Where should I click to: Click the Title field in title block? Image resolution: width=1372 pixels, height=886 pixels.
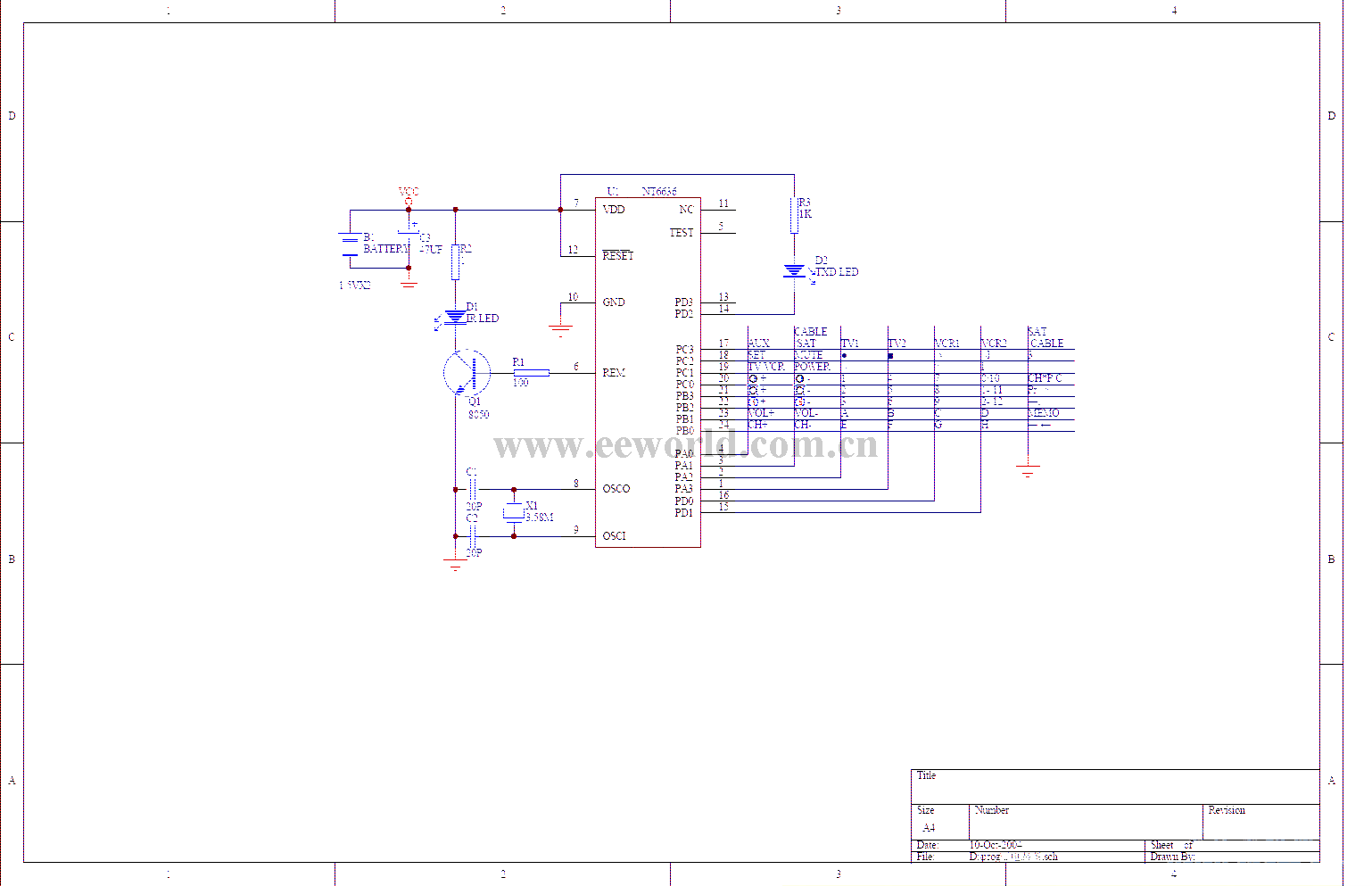[926, 775]
